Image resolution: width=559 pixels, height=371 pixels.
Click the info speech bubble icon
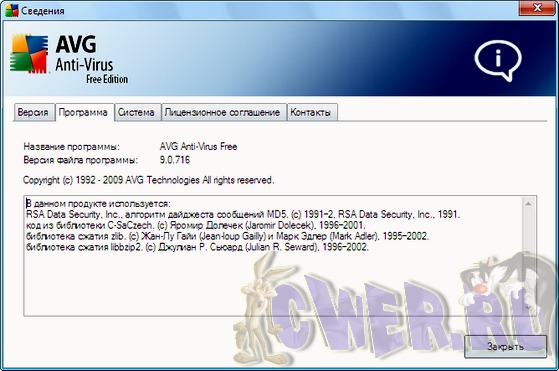498,60
